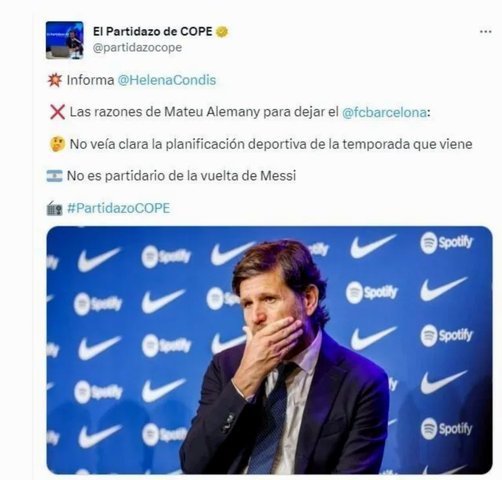Click the gold verified badge icon

[x=222, y=32]
